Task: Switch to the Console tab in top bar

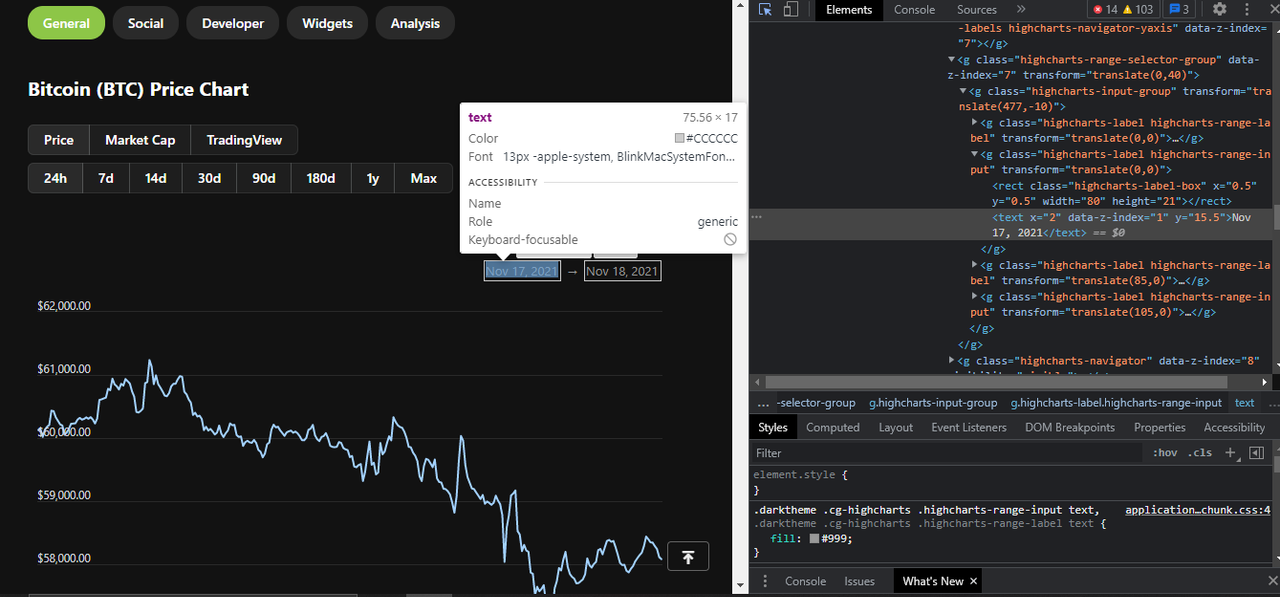Action: coord(914,9)
